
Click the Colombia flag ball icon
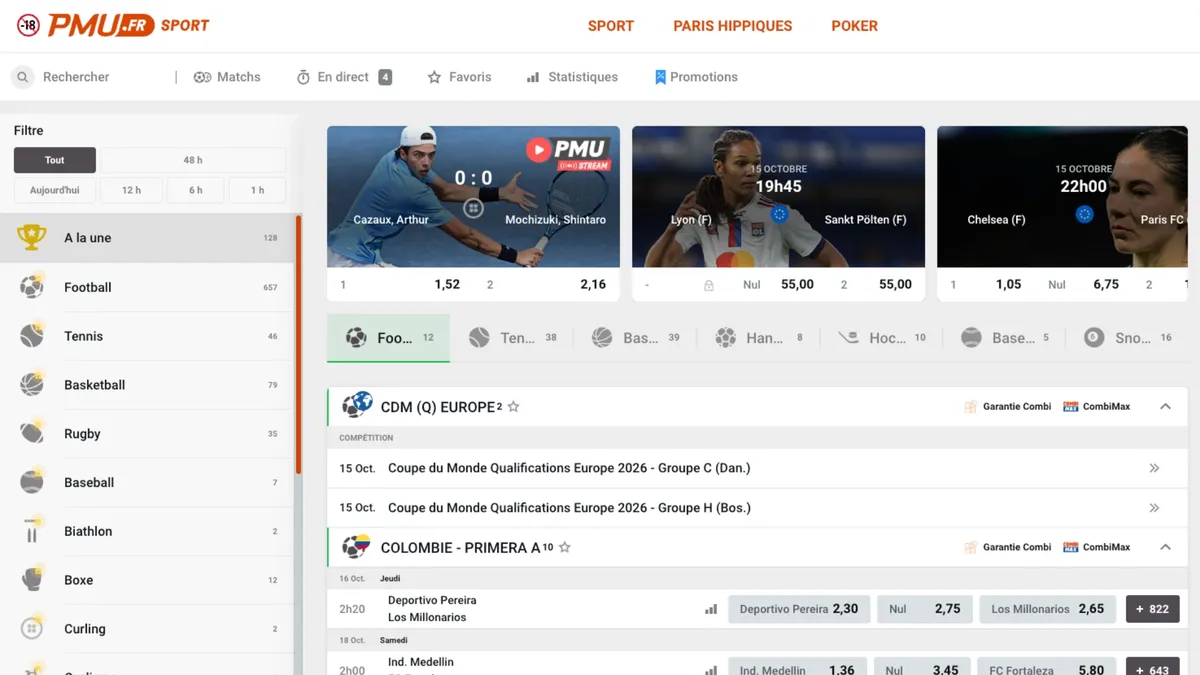pyautogui.click(x=357, y=547)
